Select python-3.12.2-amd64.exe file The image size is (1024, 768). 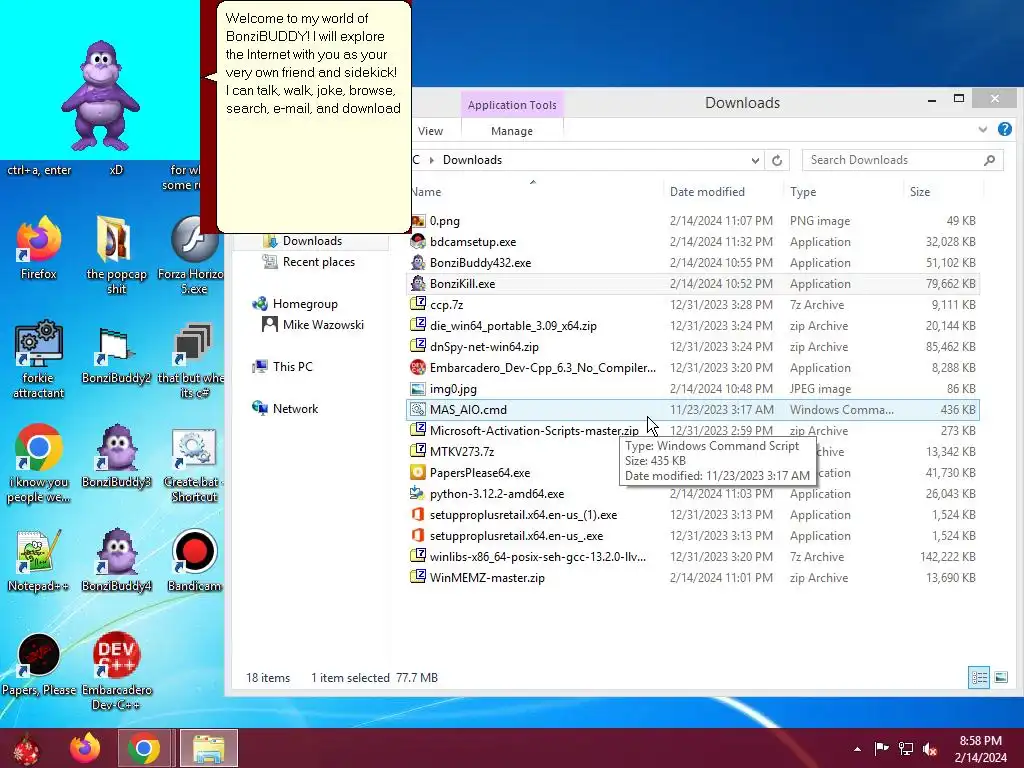pos(694,494)
